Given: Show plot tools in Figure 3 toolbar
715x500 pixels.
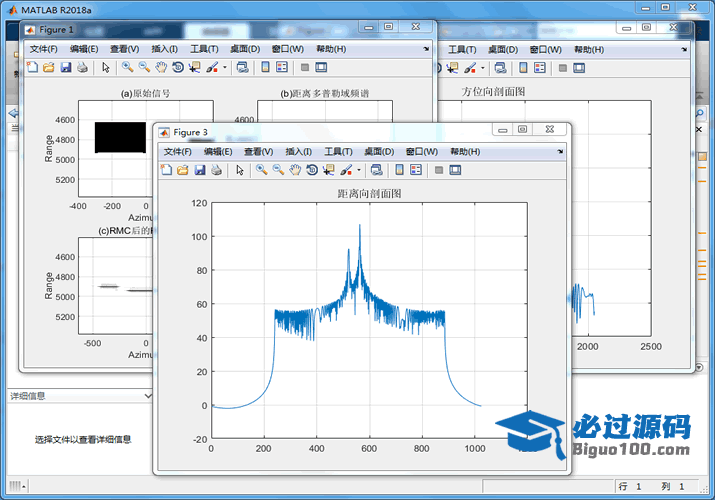Looking at the screenshot, I should coord(455,170).
